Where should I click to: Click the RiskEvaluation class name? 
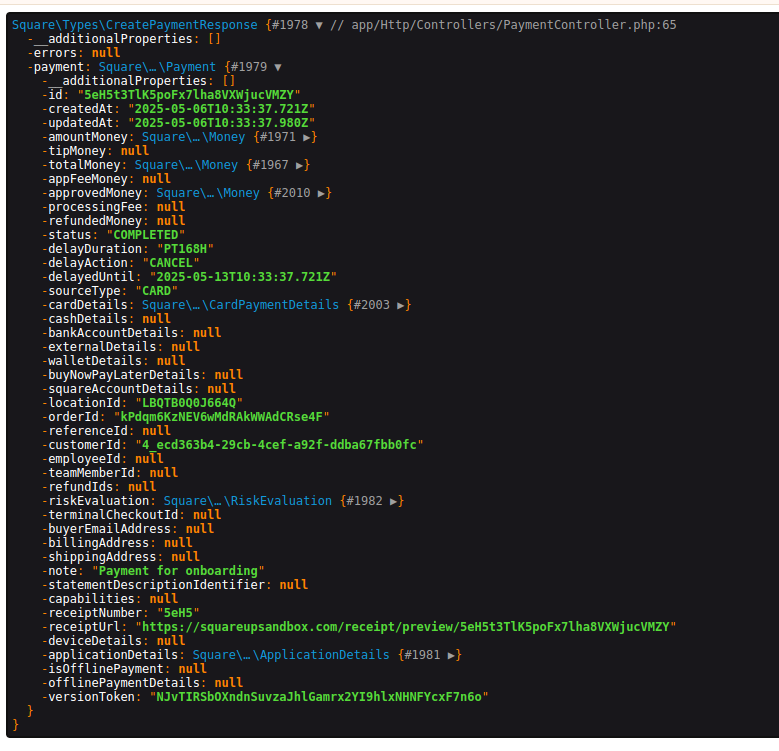pyautogui.click(x=247, y=501)
